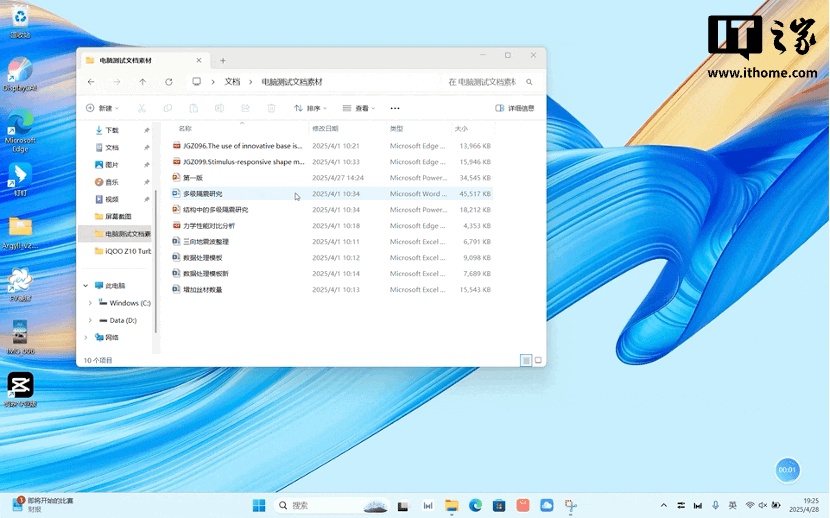Select the 电脑测试文档素材 window tab
The height and width of the screenshot is (518, 830).
coord(143,61)
